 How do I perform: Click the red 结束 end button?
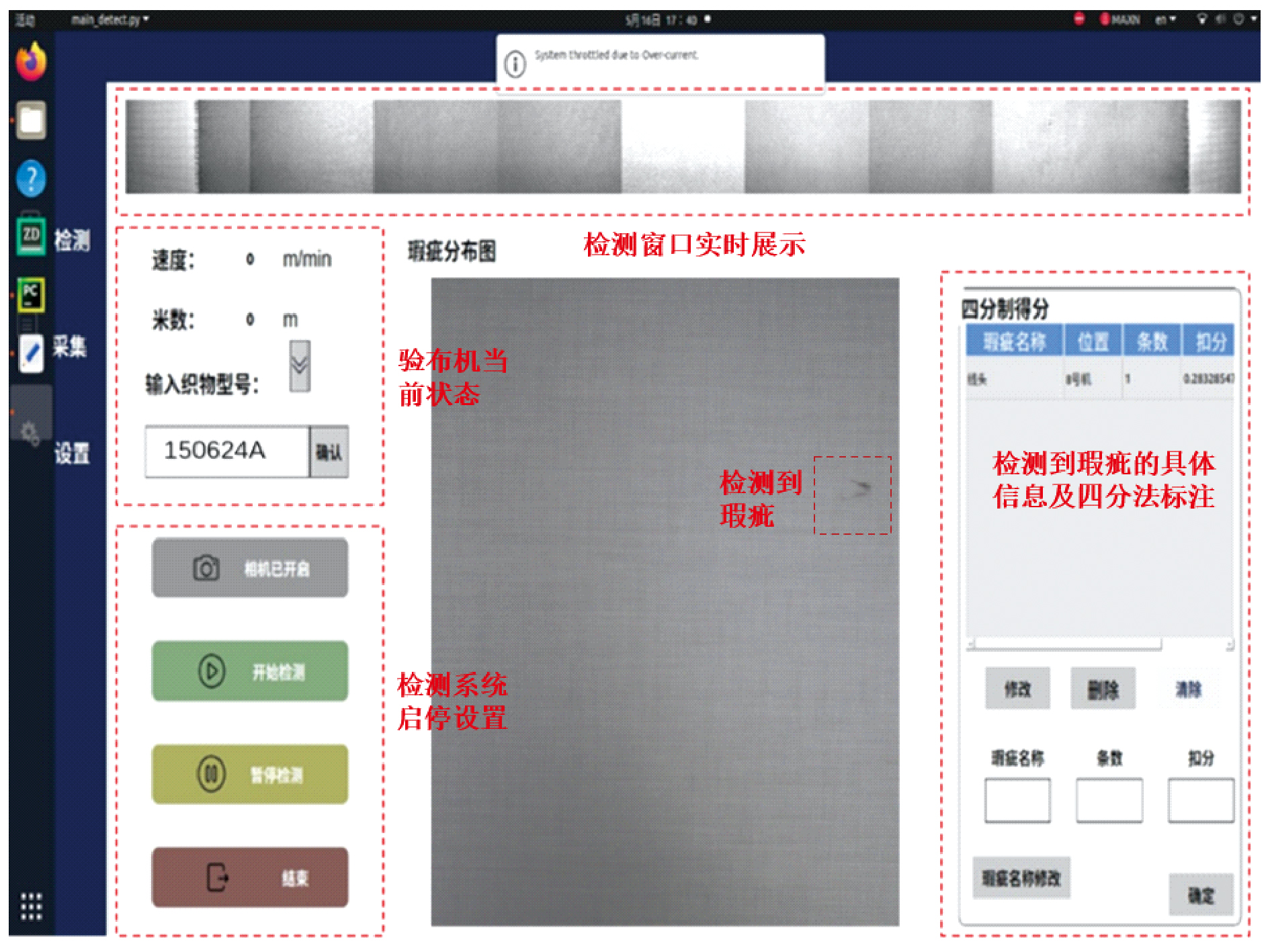(250, 877)
